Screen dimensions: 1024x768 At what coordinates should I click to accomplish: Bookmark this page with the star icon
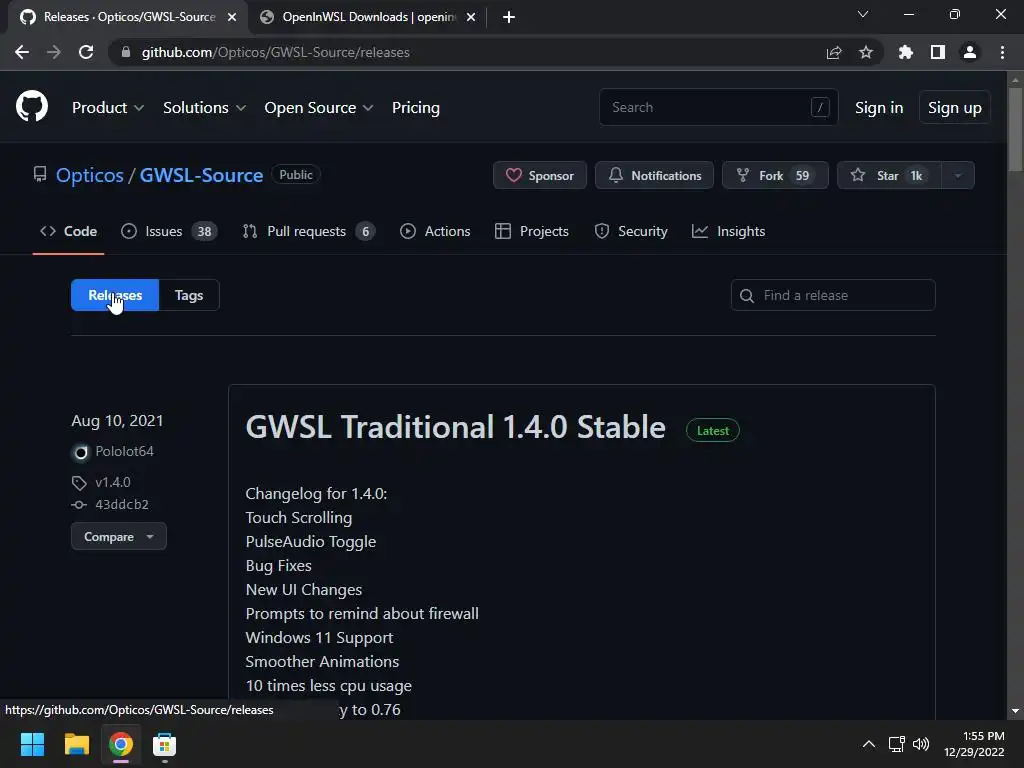(x=866, y=52)
